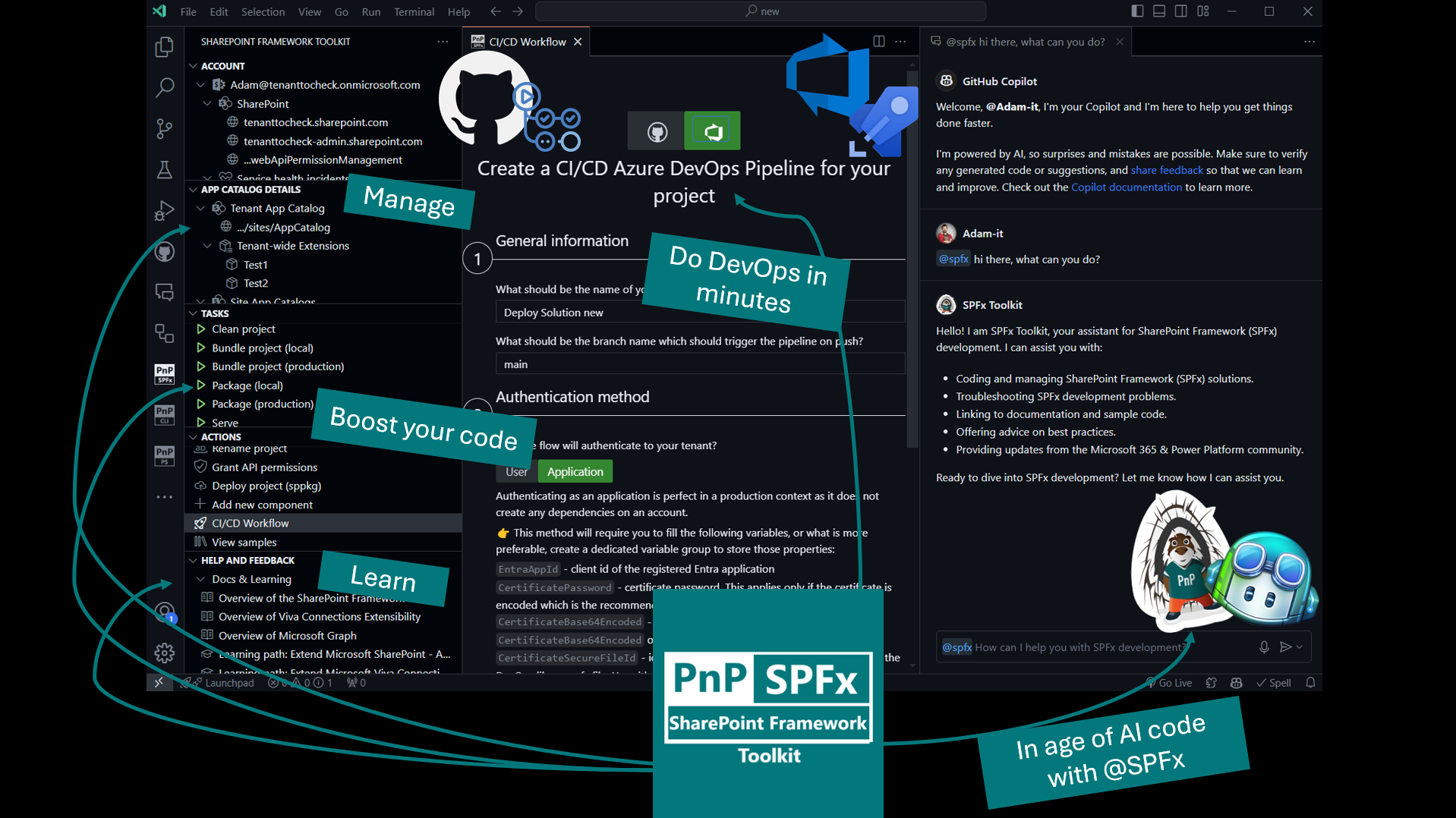Image resolution: width=1456 pixels, height=818 pixels.
Task: Open the Copilot documentation link
Action: 1126,187
